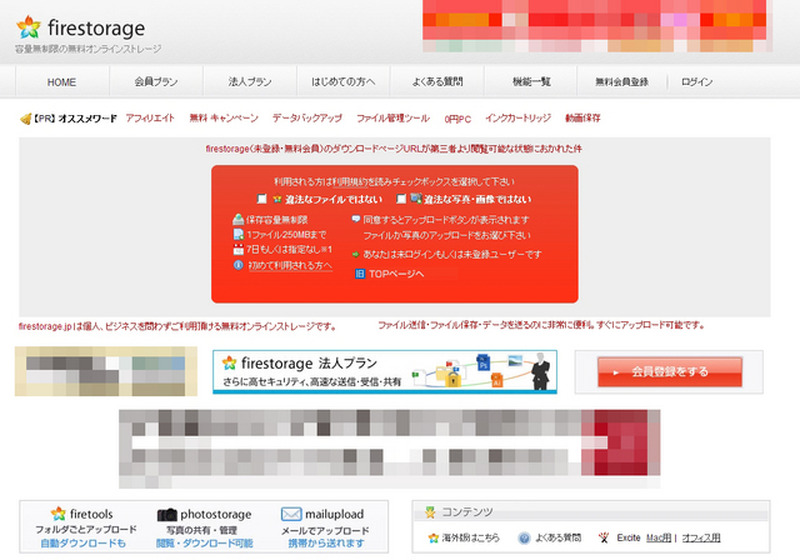Click the info icon beside 初めて利用される方へ

(x=238, y=265)
